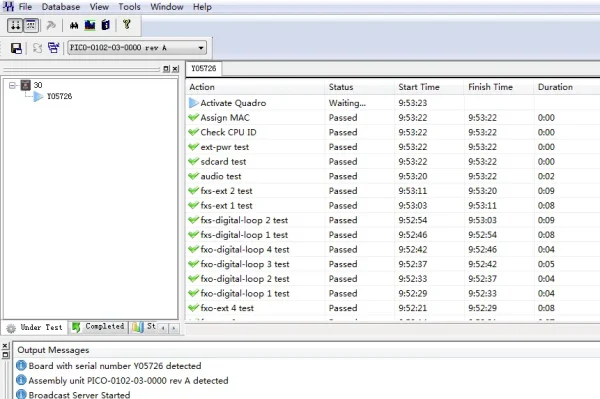Click the info book icon
Viewport: 600px width, 399px height.
click(106, 25)
